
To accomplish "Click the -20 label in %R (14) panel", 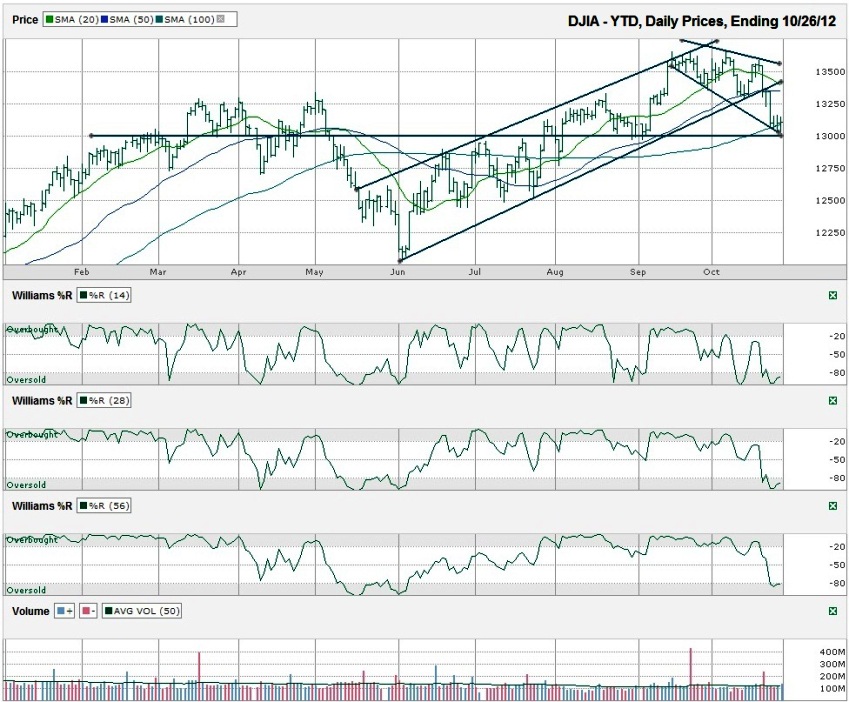I will (837, 336).
